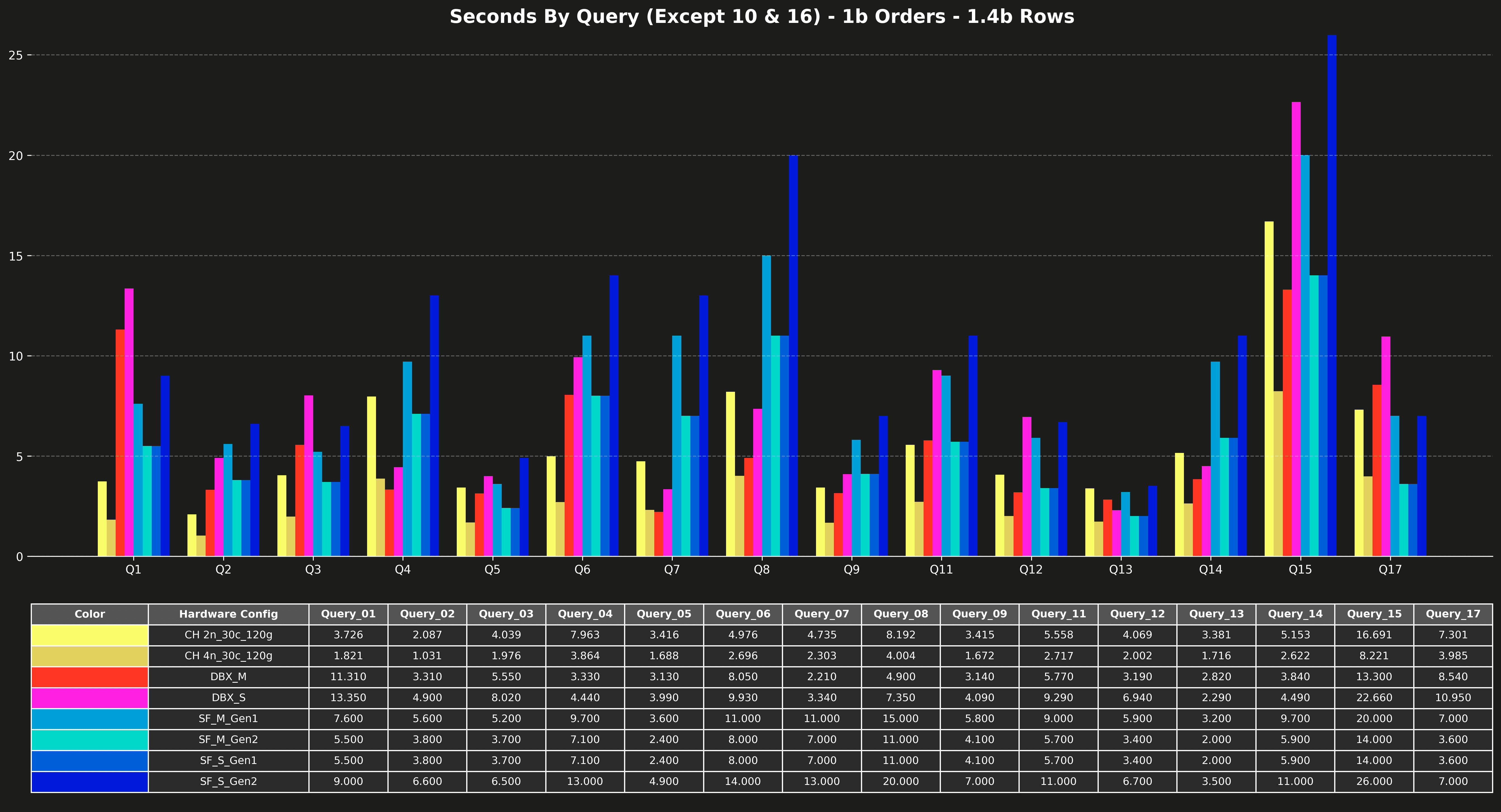Click the y-axis label 15
The height and width of the screenshot is (812, 1501).
pyautogui.click(x=16, y=256)
